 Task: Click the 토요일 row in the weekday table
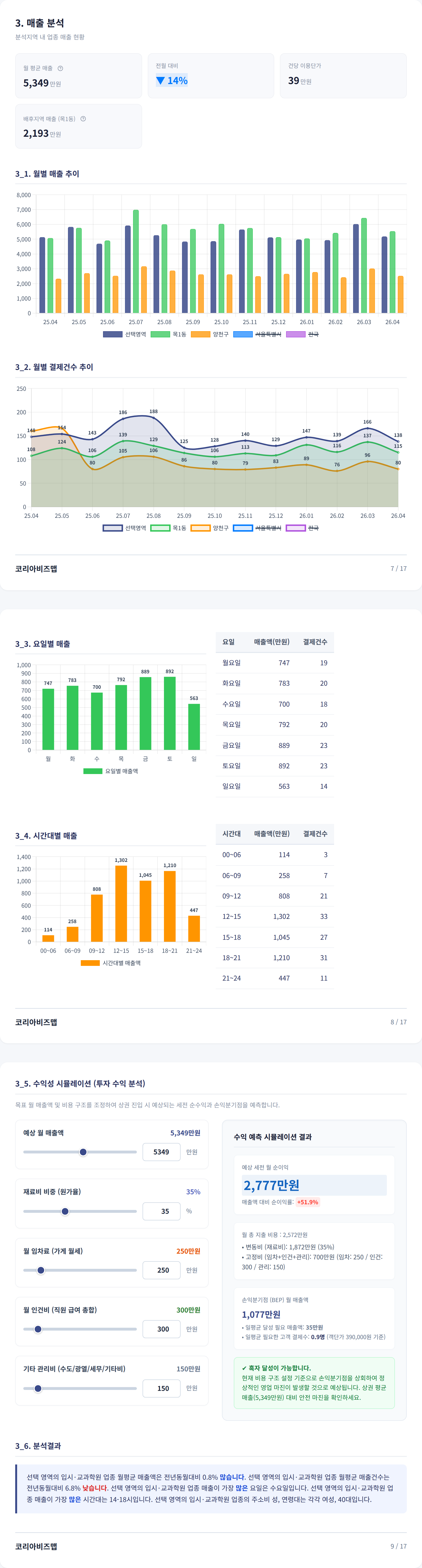275,766
